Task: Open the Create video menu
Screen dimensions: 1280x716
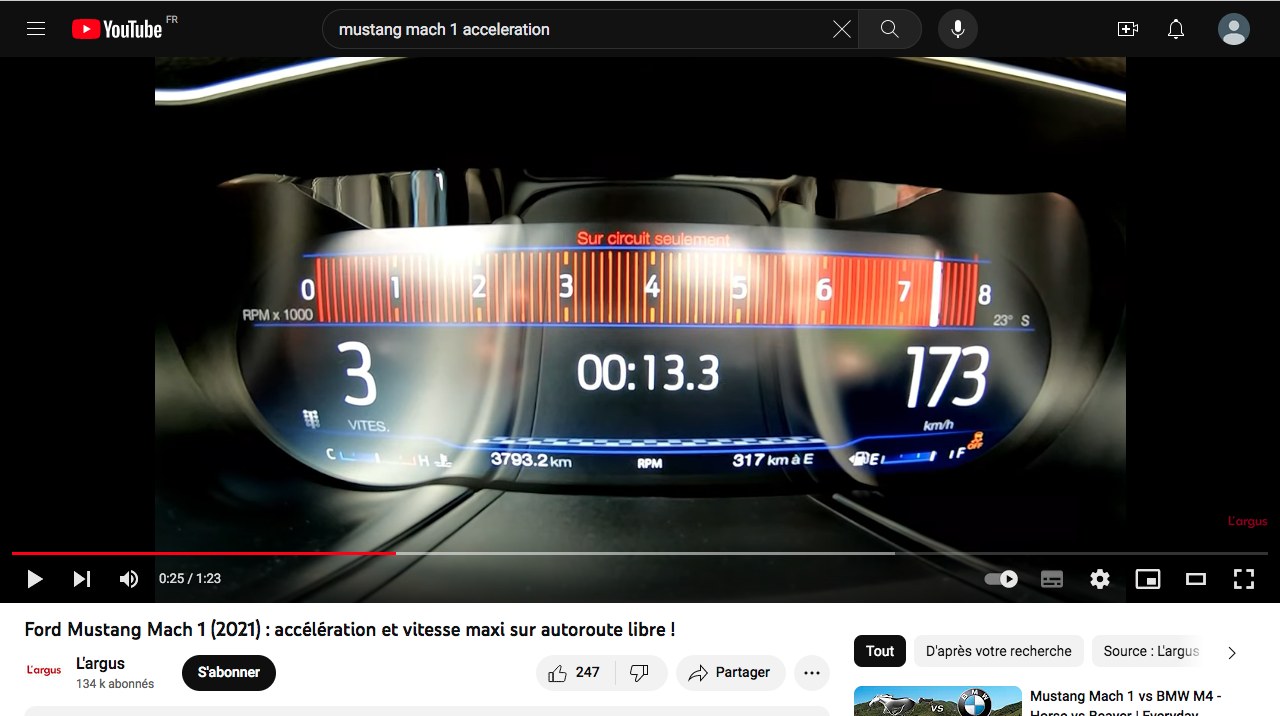Action: 1128,29
